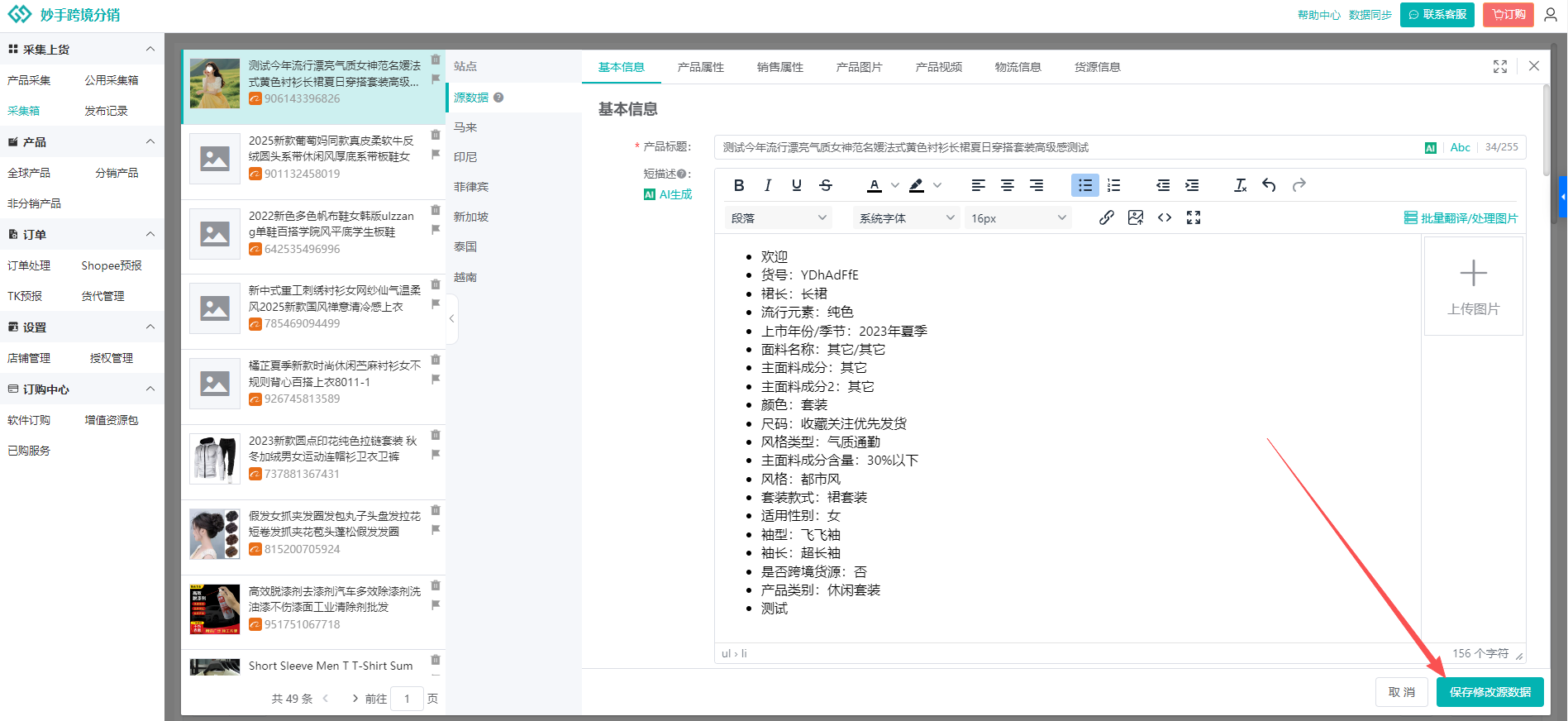Click the 产品标题 title input field
Image resolution: width=1568 pixels, height=721 pixels.
tap(1066, 147)
